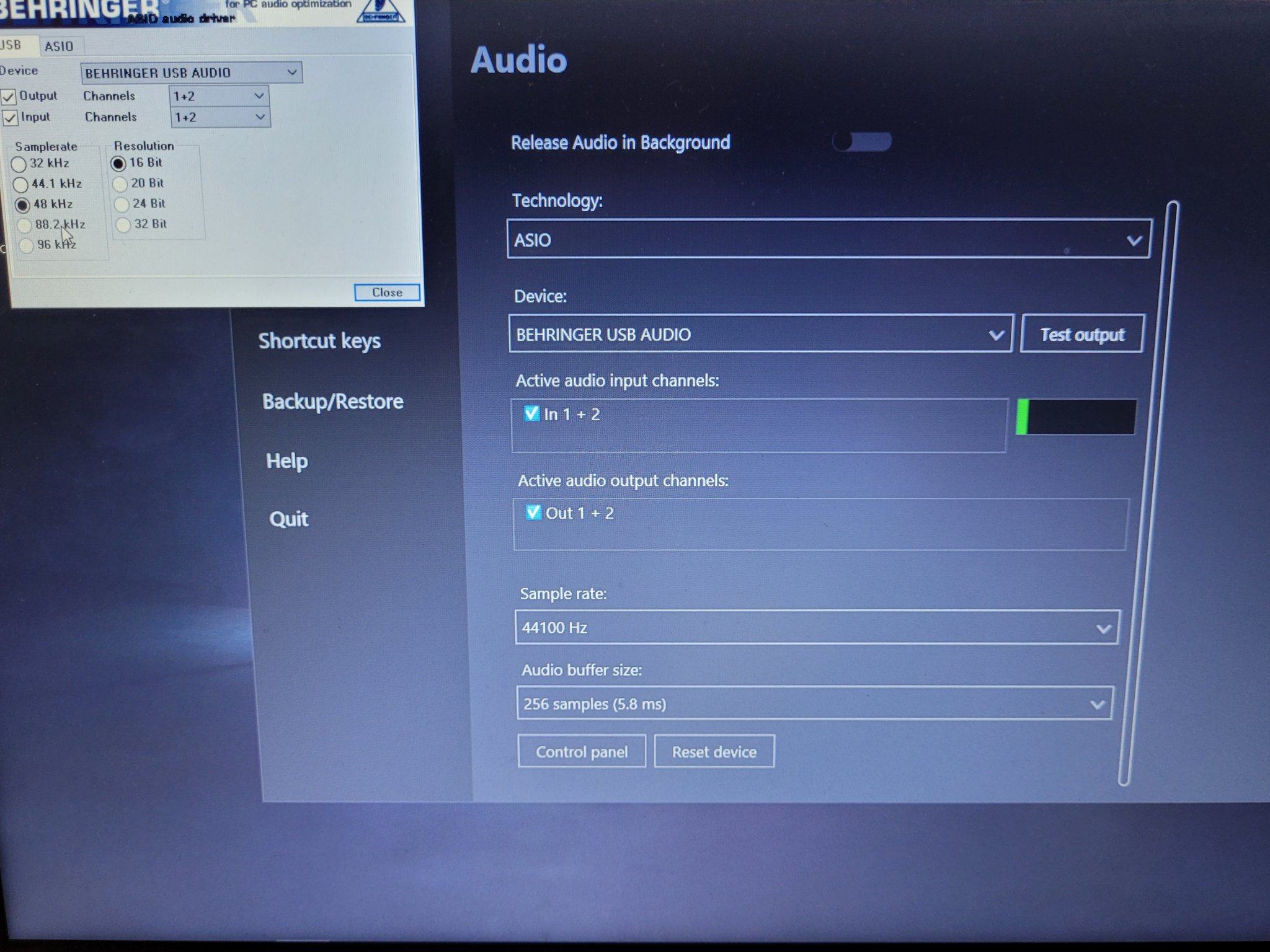Go to Backup/Restore section

pyautogui.click(x=332, y=402)
